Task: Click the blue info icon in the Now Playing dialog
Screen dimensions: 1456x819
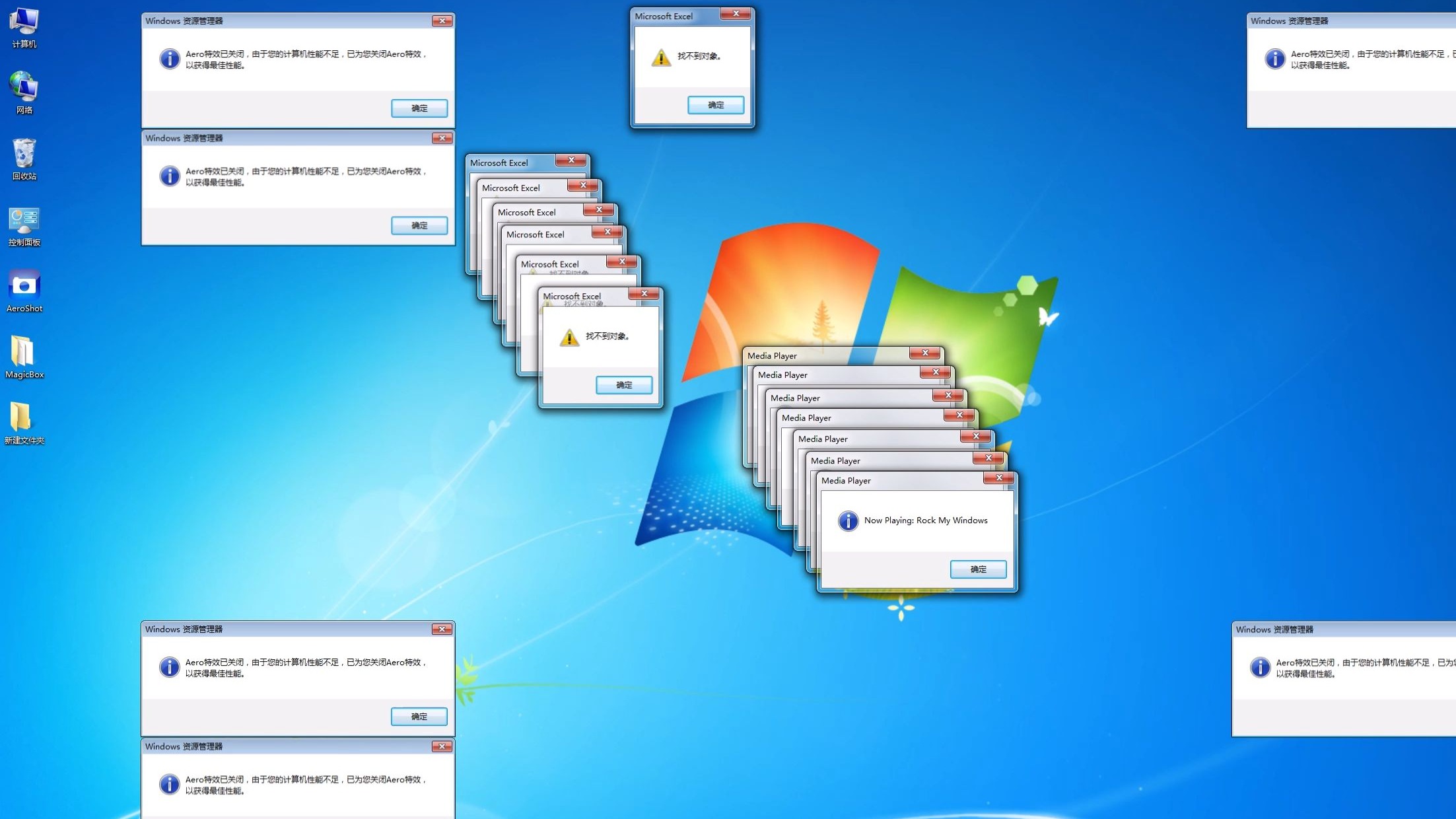Action: click(848, 520)
